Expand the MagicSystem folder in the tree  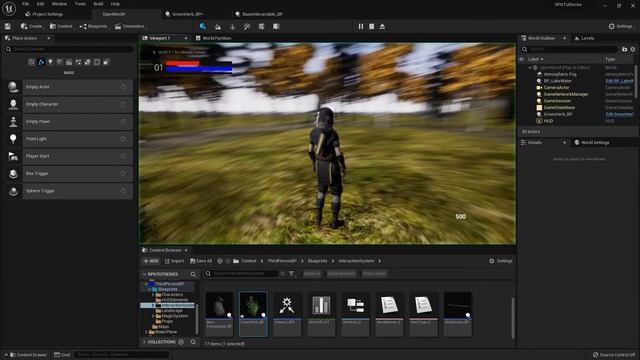click(x=153, y=316)
